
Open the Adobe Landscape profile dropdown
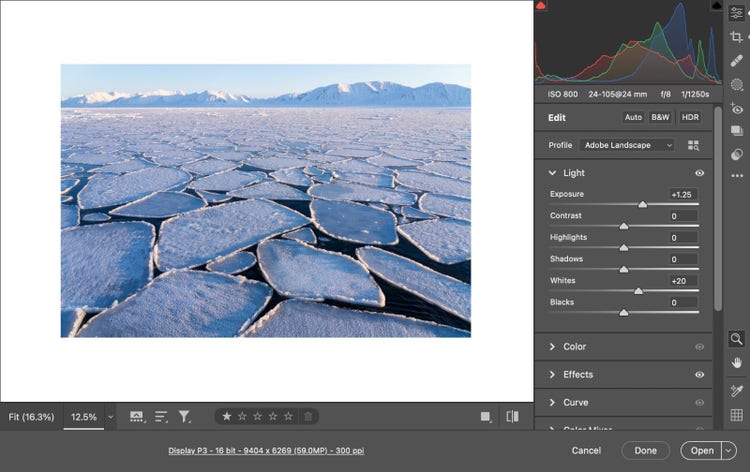pos(627,145)
